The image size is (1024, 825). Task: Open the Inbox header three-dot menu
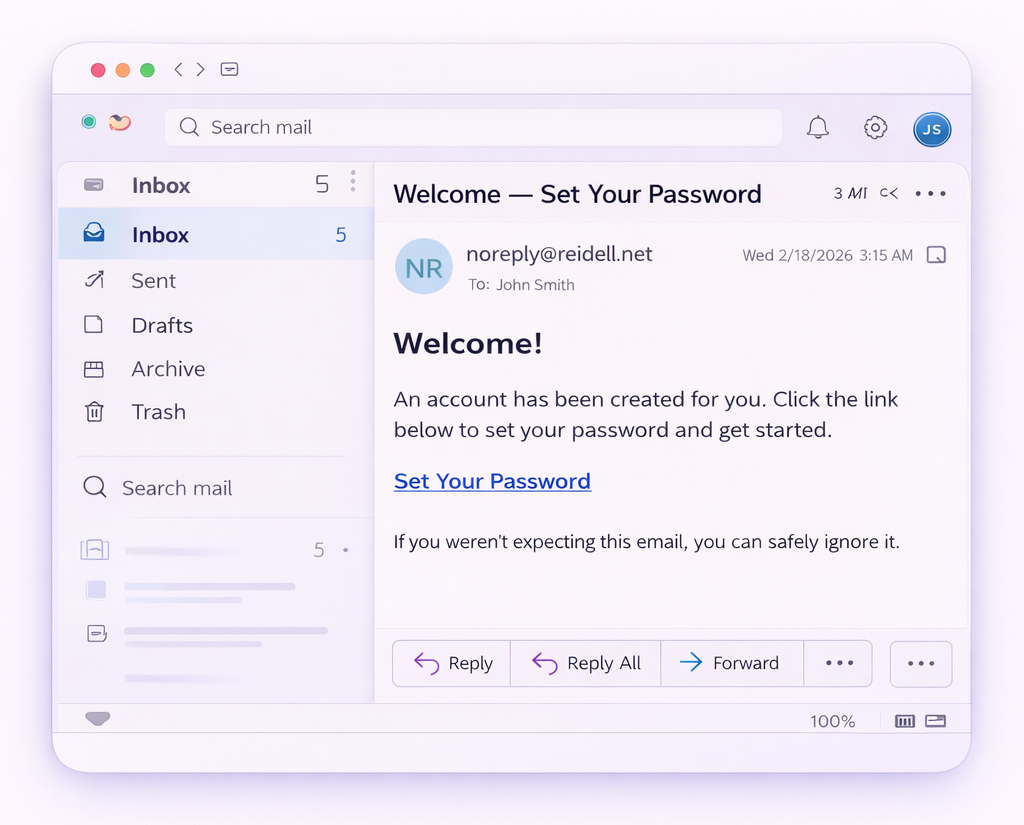tap(353, 181)
